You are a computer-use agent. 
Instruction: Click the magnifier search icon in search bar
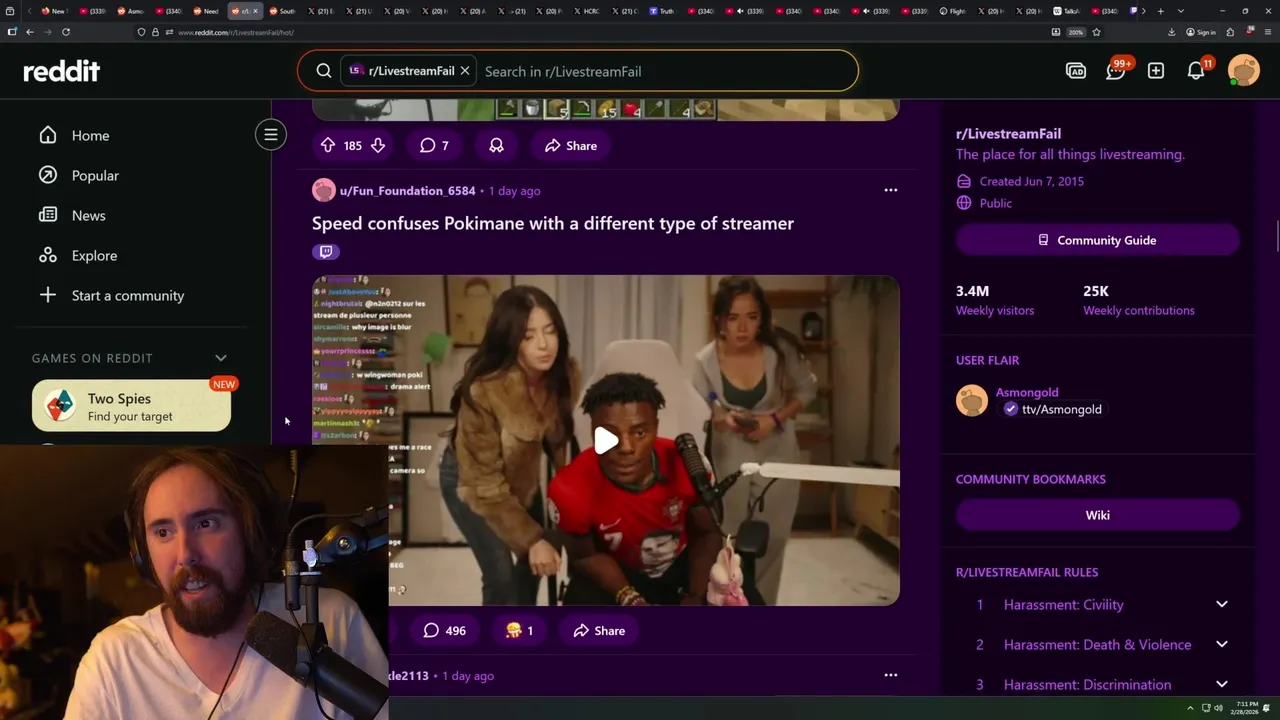pos(324,71)
